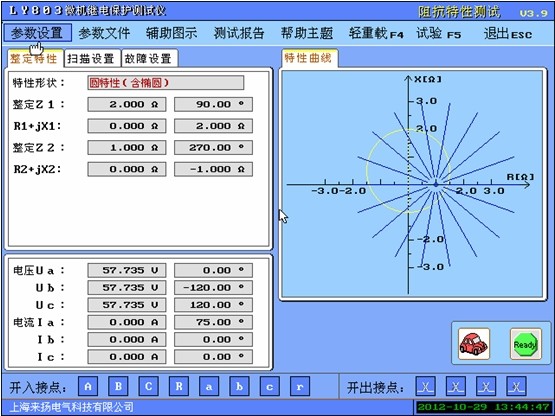
Task: Select input contact indicator R
Action: click(x=179, y=387)
